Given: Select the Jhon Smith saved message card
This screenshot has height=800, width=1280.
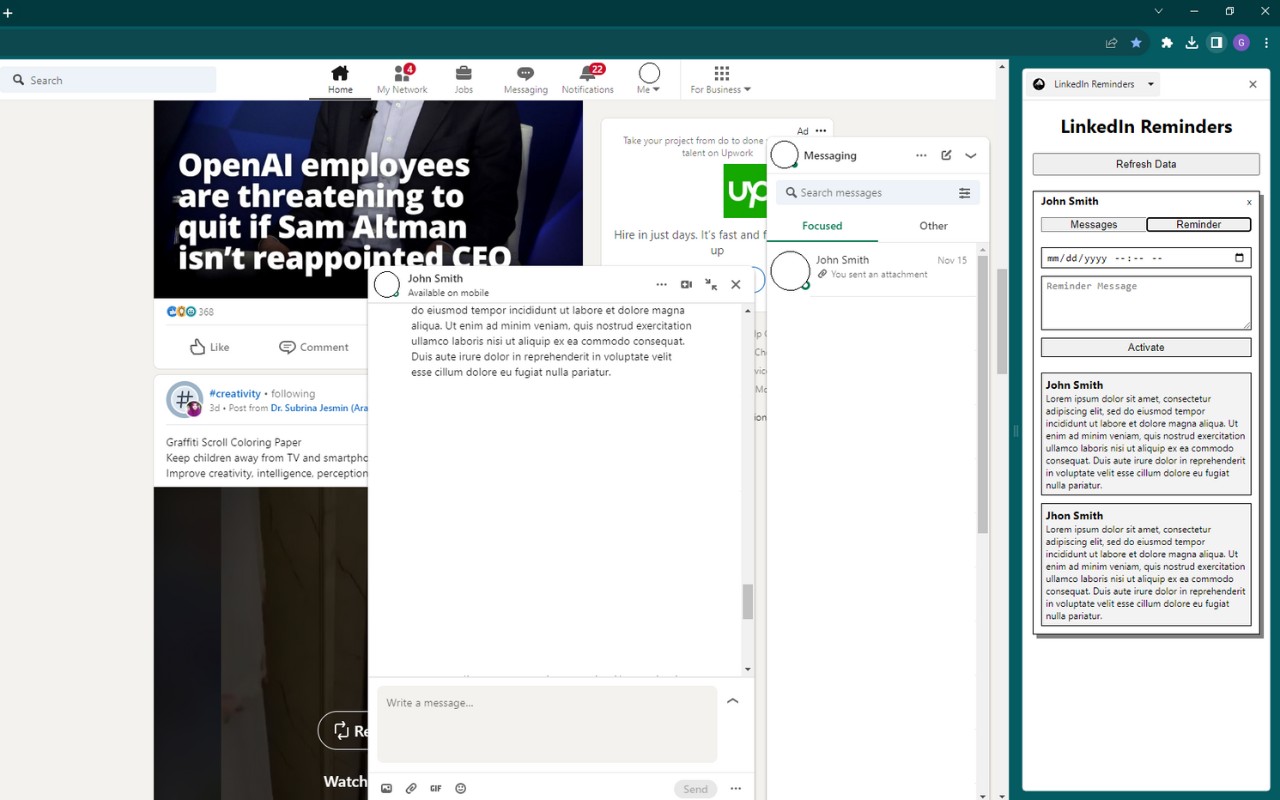Looking at the screenshot, I should (x=1146, y=565).
